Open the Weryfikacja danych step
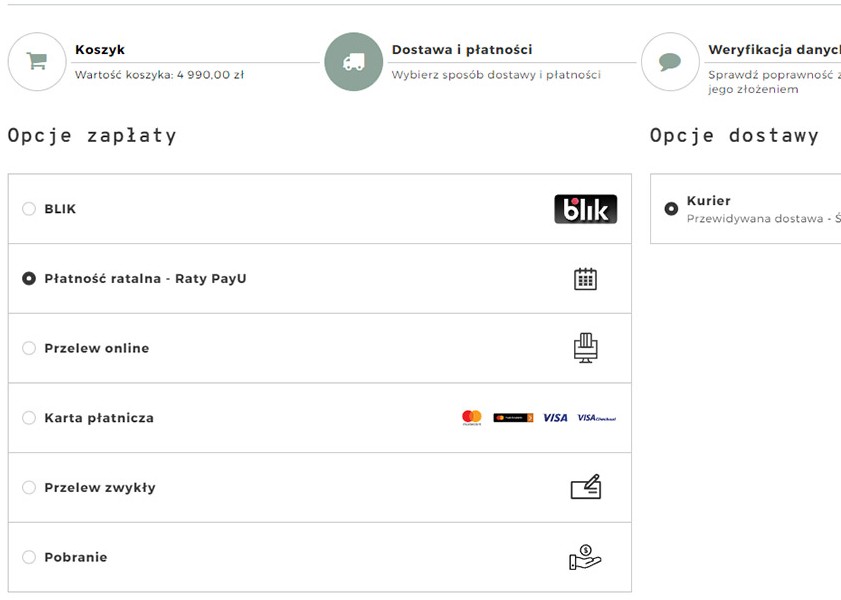841x600 pixels. (x=772, y=50)
